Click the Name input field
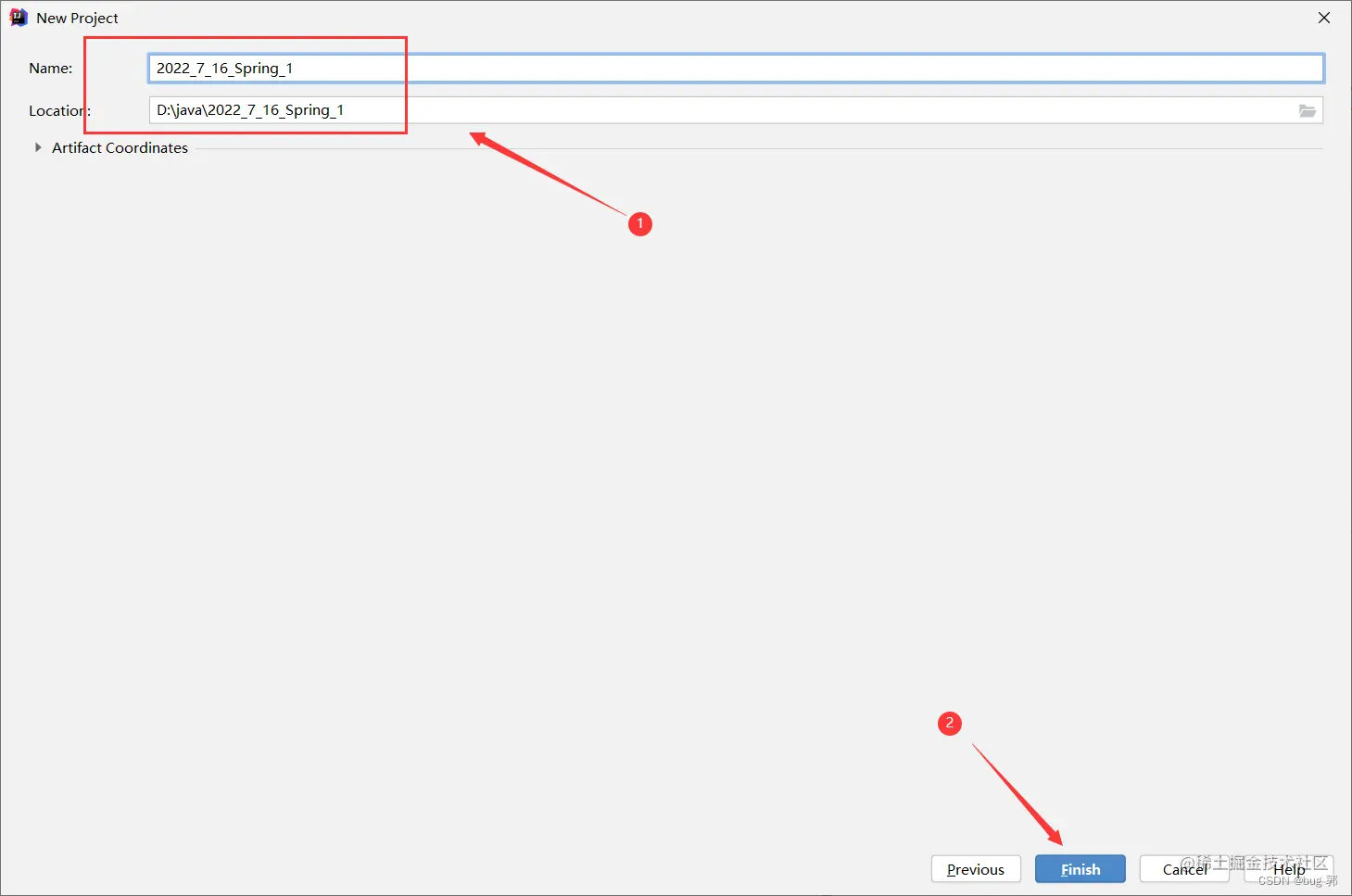1352x896 pixels. (736, 69)
